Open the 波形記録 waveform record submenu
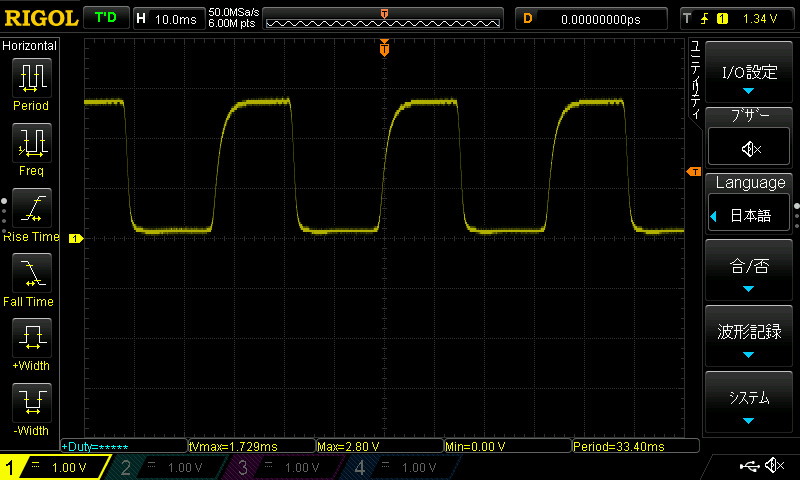Screen dimensions: 800x480 tap(749, 336)
